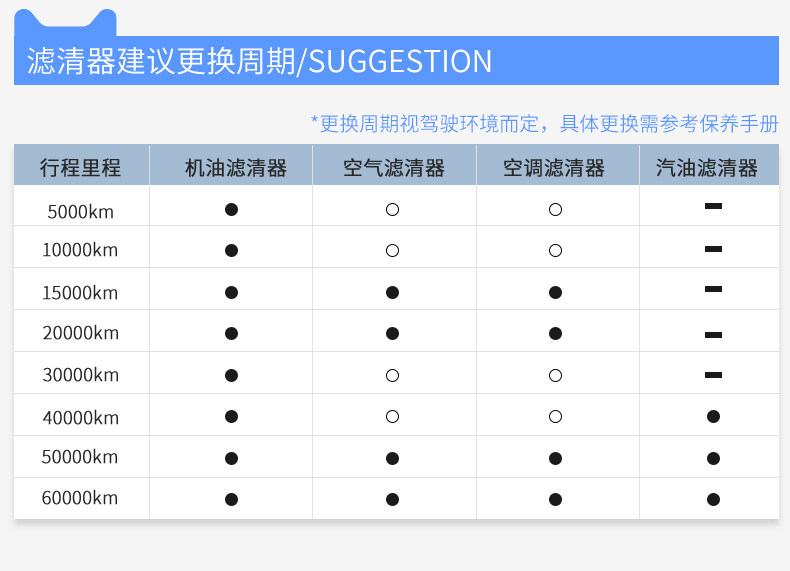This screenshot has height=571, width=790.
Task: Click the filled dot for 空气滤清器 at 60000km
Action: click(x=392, y=499)
